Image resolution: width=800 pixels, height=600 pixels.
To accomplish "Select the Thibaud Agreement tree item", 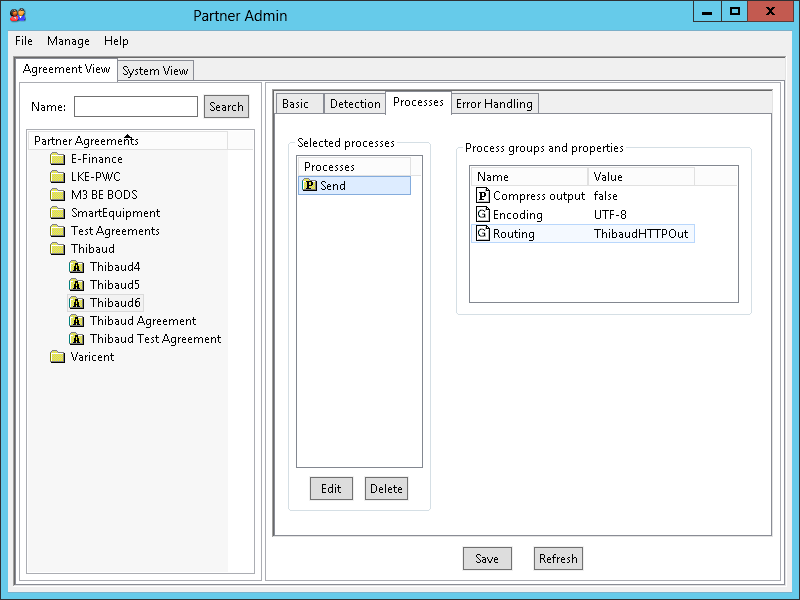I will 142,321.
